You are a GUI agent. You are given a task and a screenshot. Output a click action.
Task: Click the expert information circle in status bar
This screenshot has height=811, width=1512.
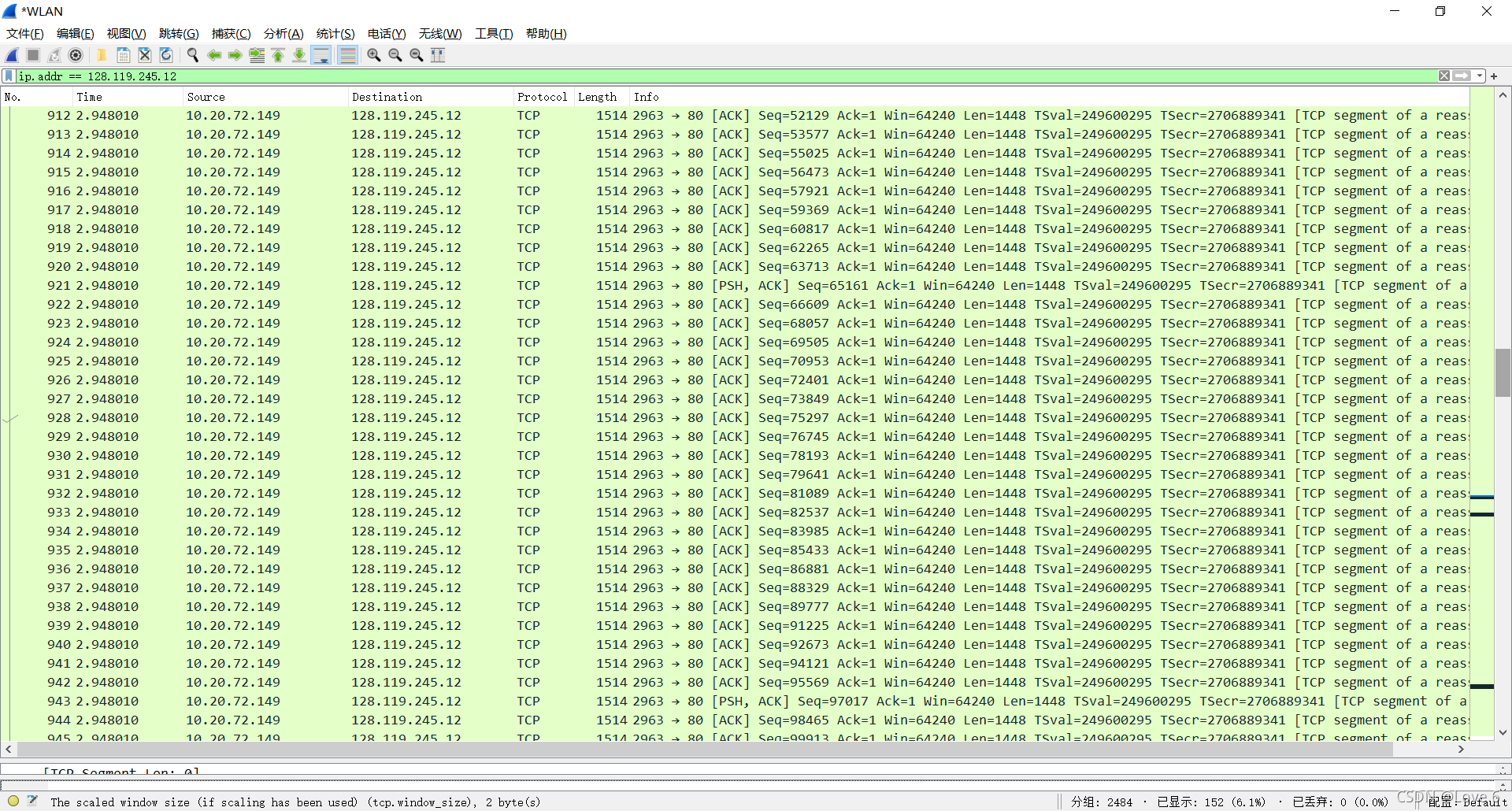point(13,802)
